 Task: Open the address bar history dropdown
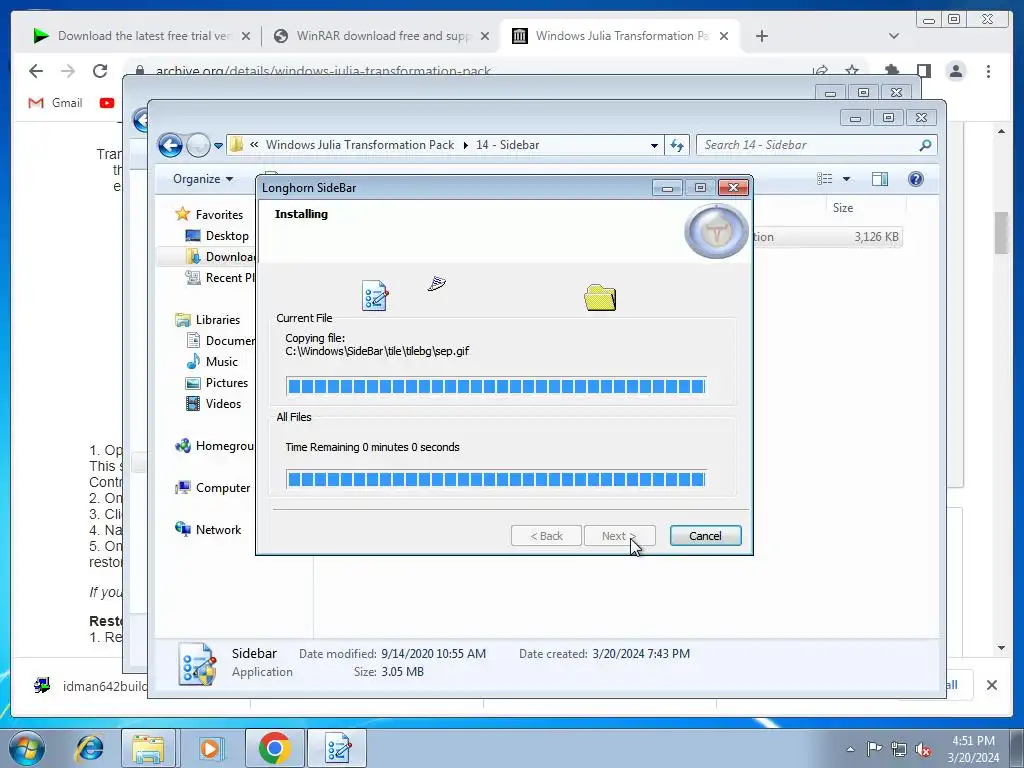click(654, 146)
